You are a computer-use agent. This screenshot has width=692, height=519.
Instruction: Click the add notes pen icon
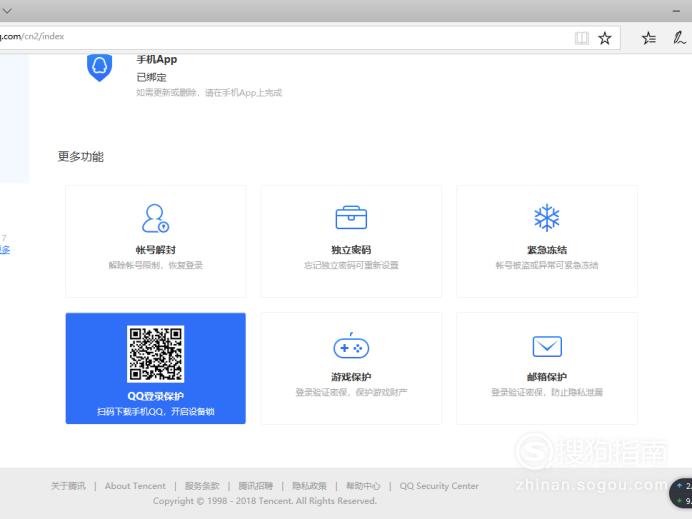(679, 38)
